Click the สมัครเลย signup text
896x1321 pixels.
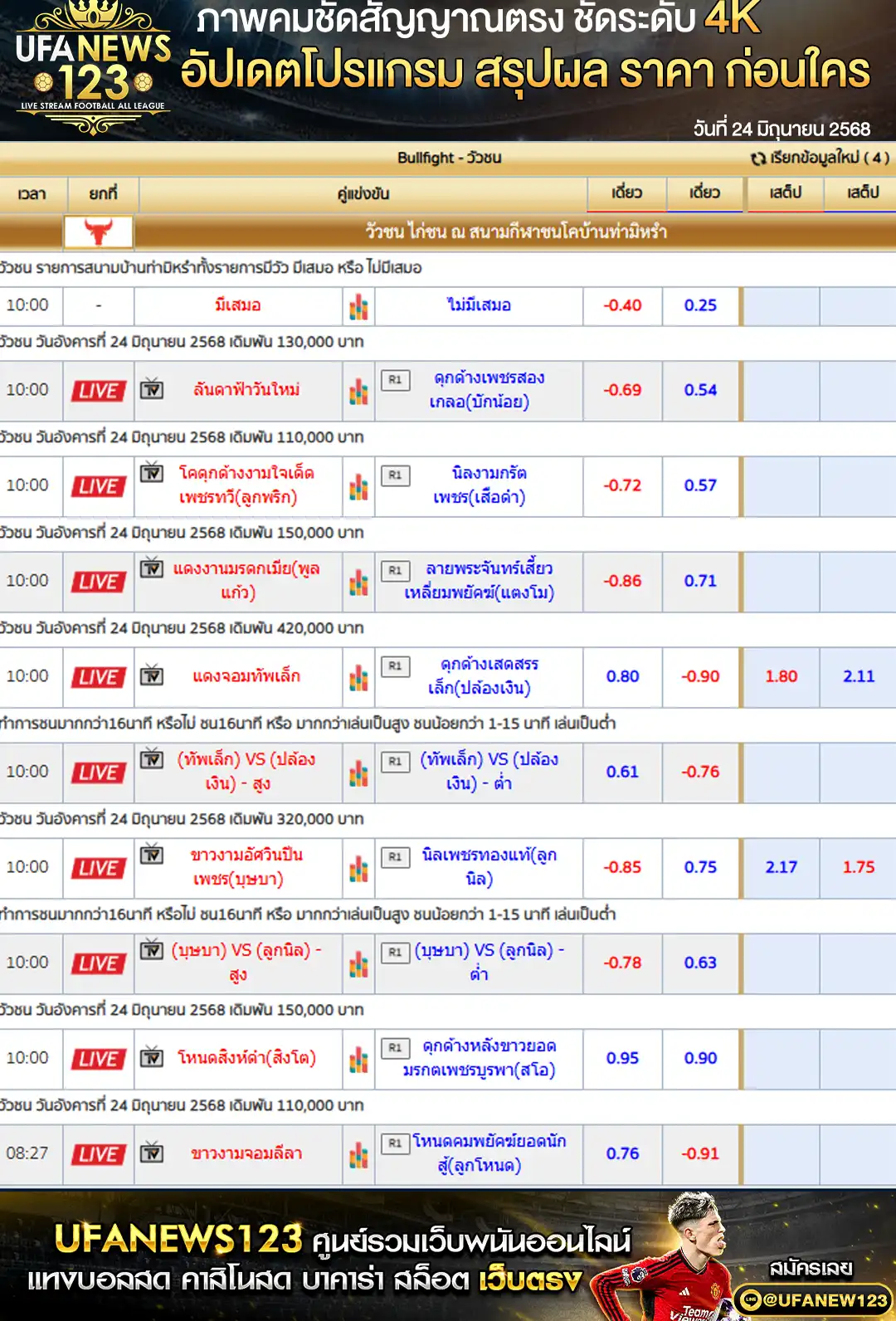click(811, 1268)
